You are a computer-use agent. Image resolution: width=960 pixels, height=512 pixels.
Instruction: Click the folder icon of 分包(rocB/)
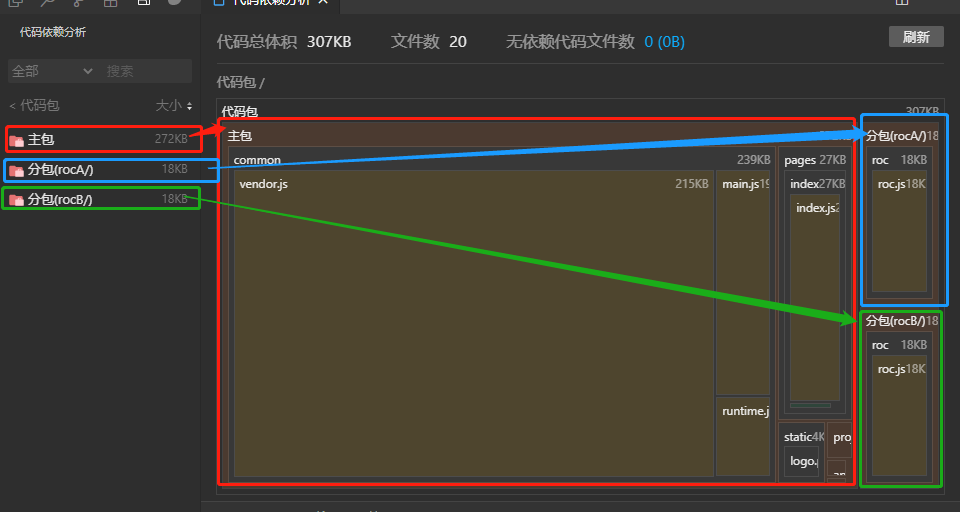click(16, 200)
